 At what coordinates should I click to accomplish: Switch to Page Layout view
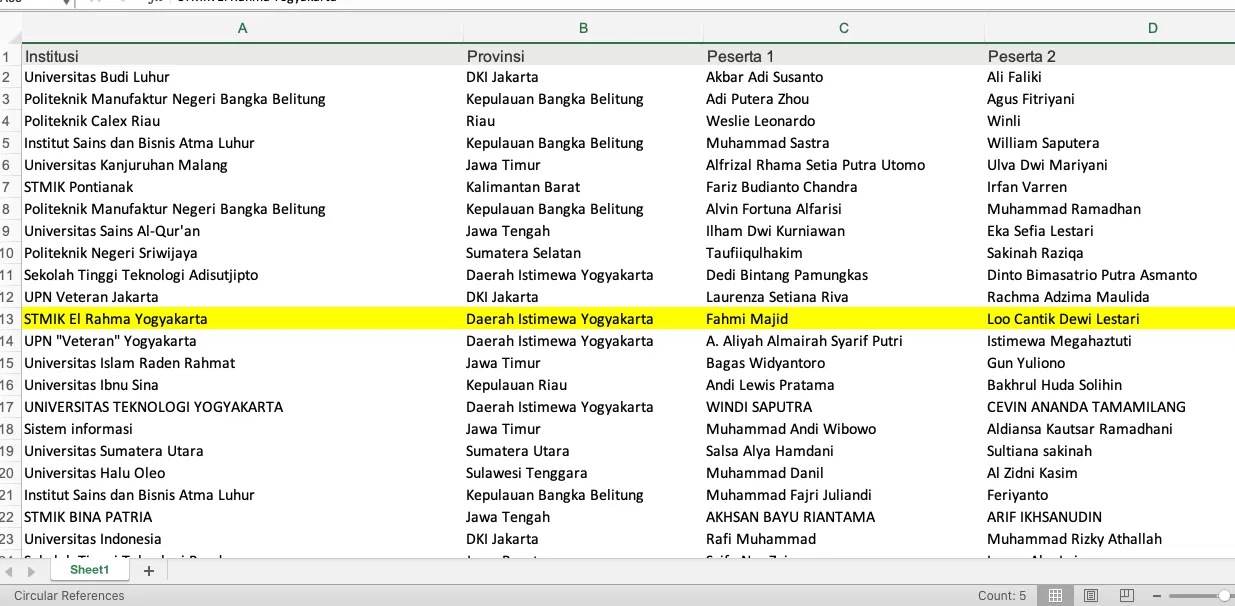pos(1091,595)
